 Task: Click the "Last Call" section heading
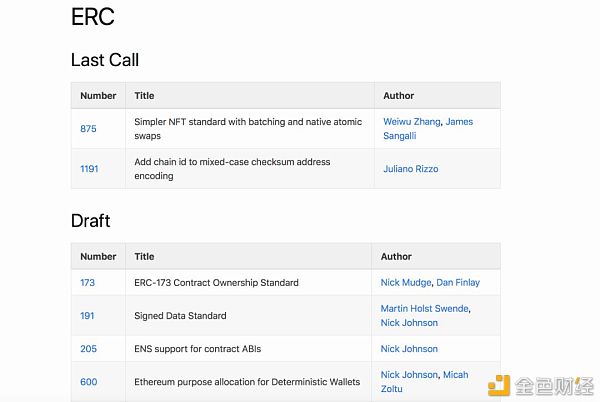click(105, 60)
